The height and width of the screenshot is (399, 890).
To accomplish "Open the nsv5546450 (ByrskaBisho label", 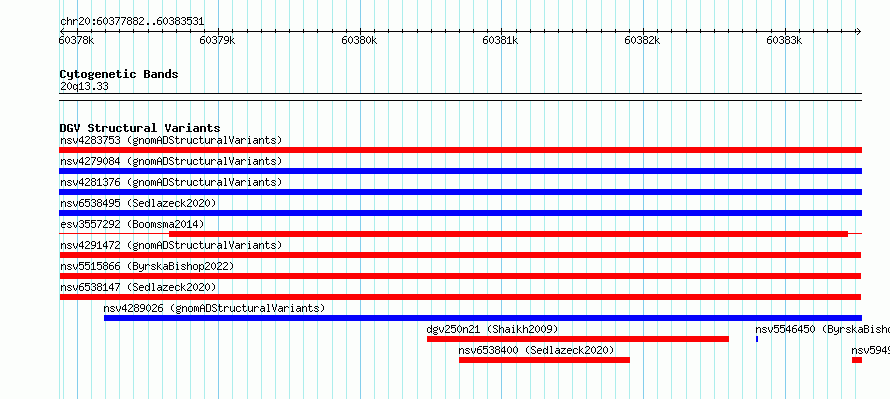I will coord(822,329).
